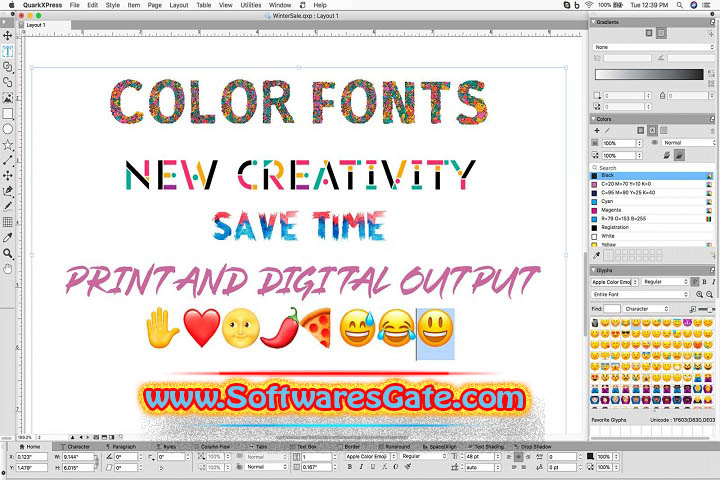Zoom in on glyphs grid
The height and width of the screenshot is (480, 720).
699,294
